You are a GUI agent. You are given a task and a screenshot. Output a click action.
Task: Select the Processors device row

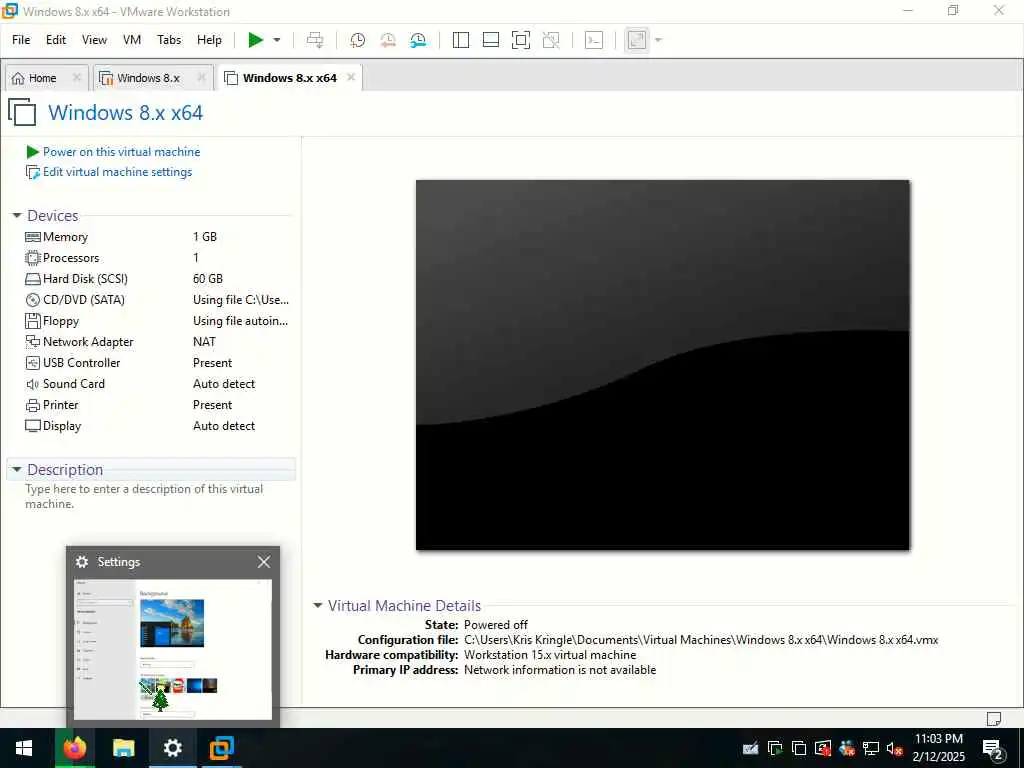[x=157, y=257]
